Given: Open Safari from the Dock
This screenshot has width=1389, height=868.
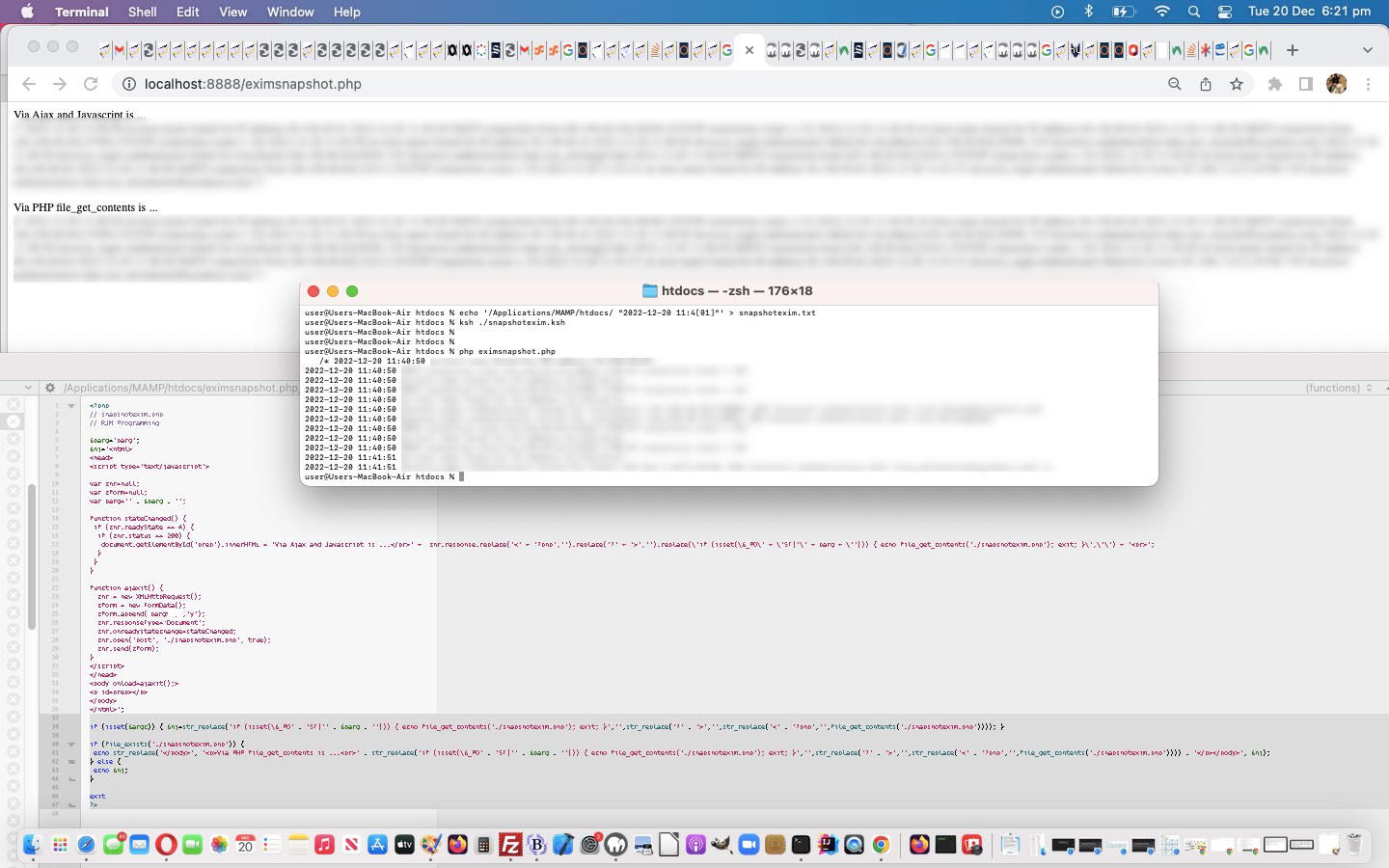Looking at the screenshot, I should pos(86,845).
